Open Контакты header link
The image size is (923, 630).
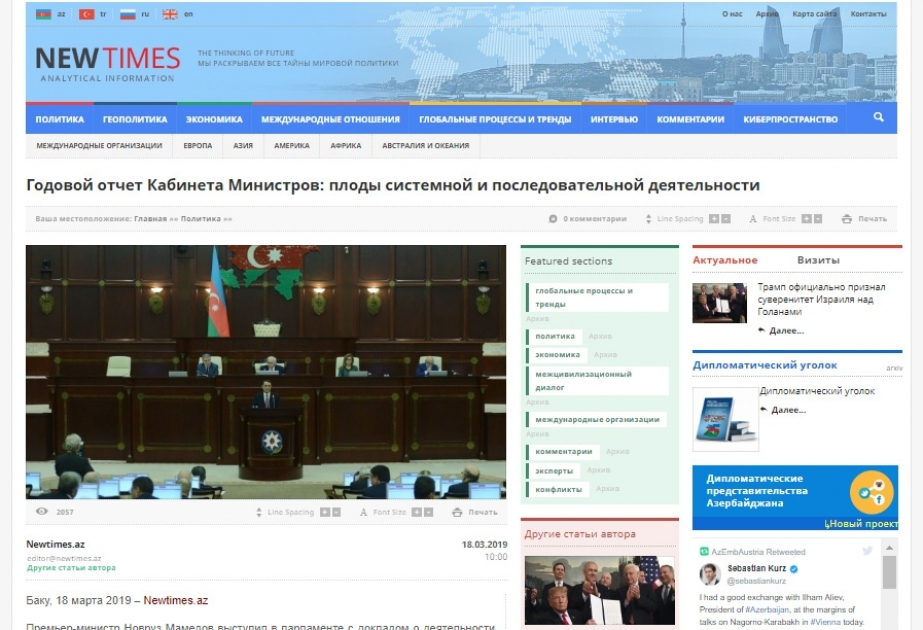868,14
